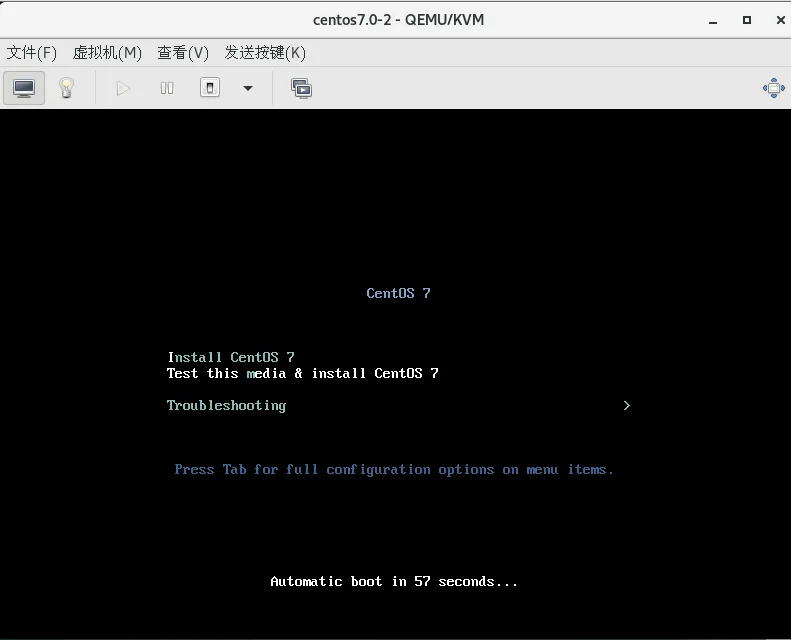Image resolution: width=791 pixels, height=640 pixels.
Task: Open the 查看(V) menu
Action: [183, 52]
